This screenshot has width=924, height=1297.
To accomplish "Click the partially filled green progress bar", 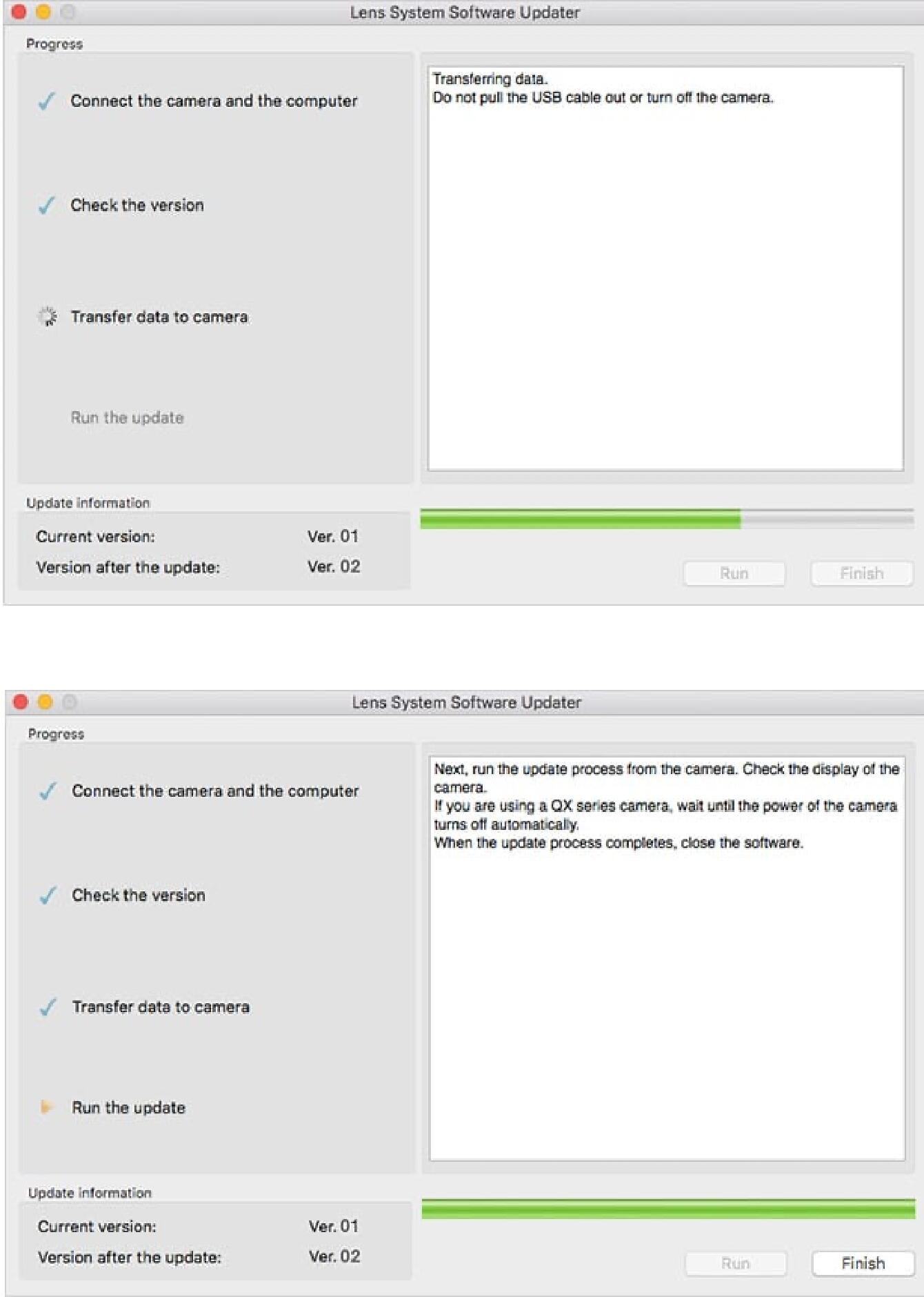I will click(667, 519).
